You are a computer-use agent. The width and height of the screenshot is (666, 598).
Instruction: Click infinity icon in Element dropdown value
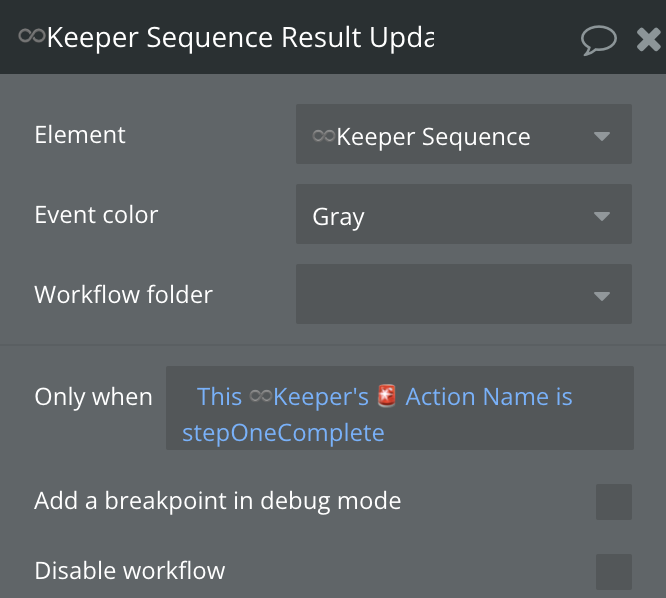[323, 136]
